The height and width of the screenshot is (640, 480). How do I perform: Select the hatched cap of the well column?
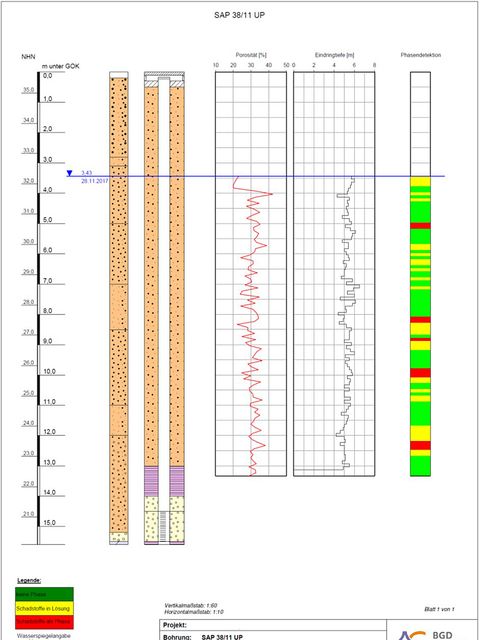(164, 80)
